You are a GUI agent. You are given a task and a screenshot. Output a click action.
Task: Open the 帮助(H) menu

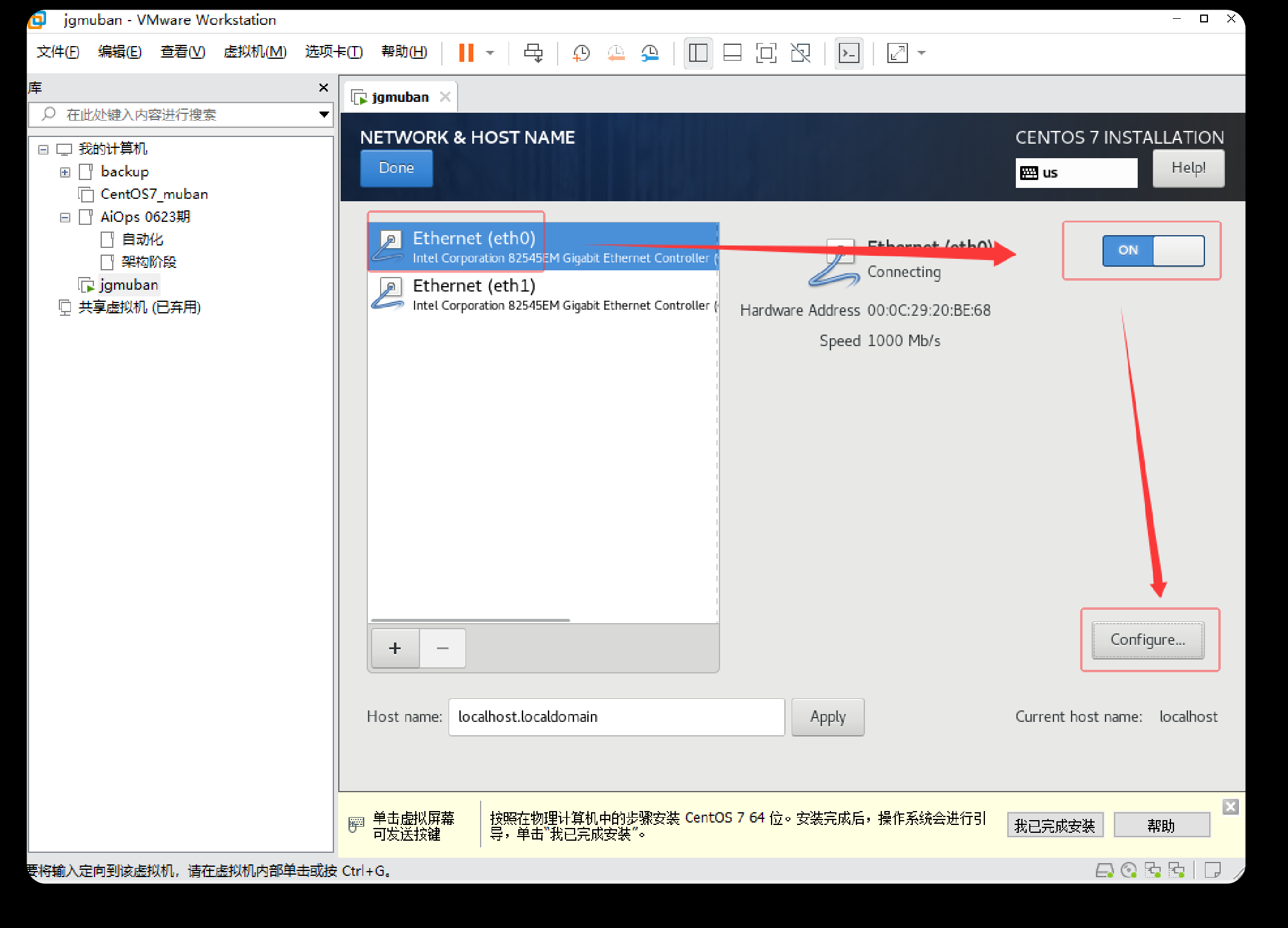[x=404, y=52]
